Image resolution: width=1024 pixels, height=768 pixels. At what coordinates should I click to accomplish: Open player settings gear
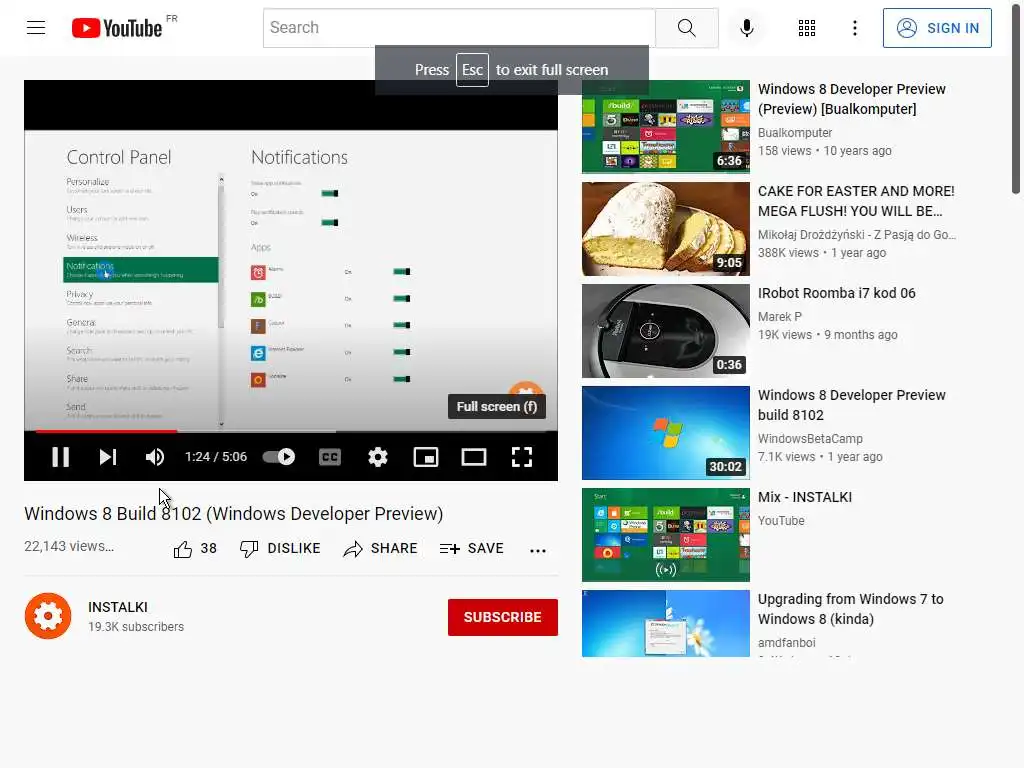coord(377,457)
